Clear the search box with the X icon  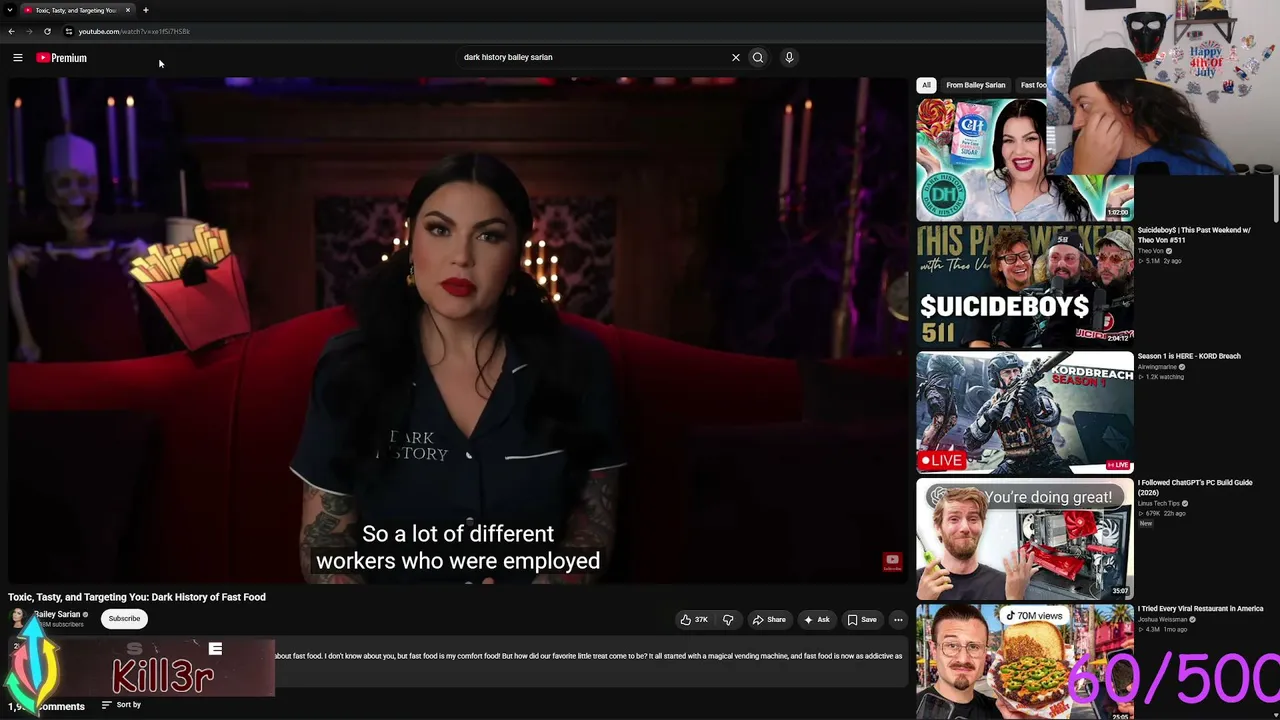click(x=736, y=57)
